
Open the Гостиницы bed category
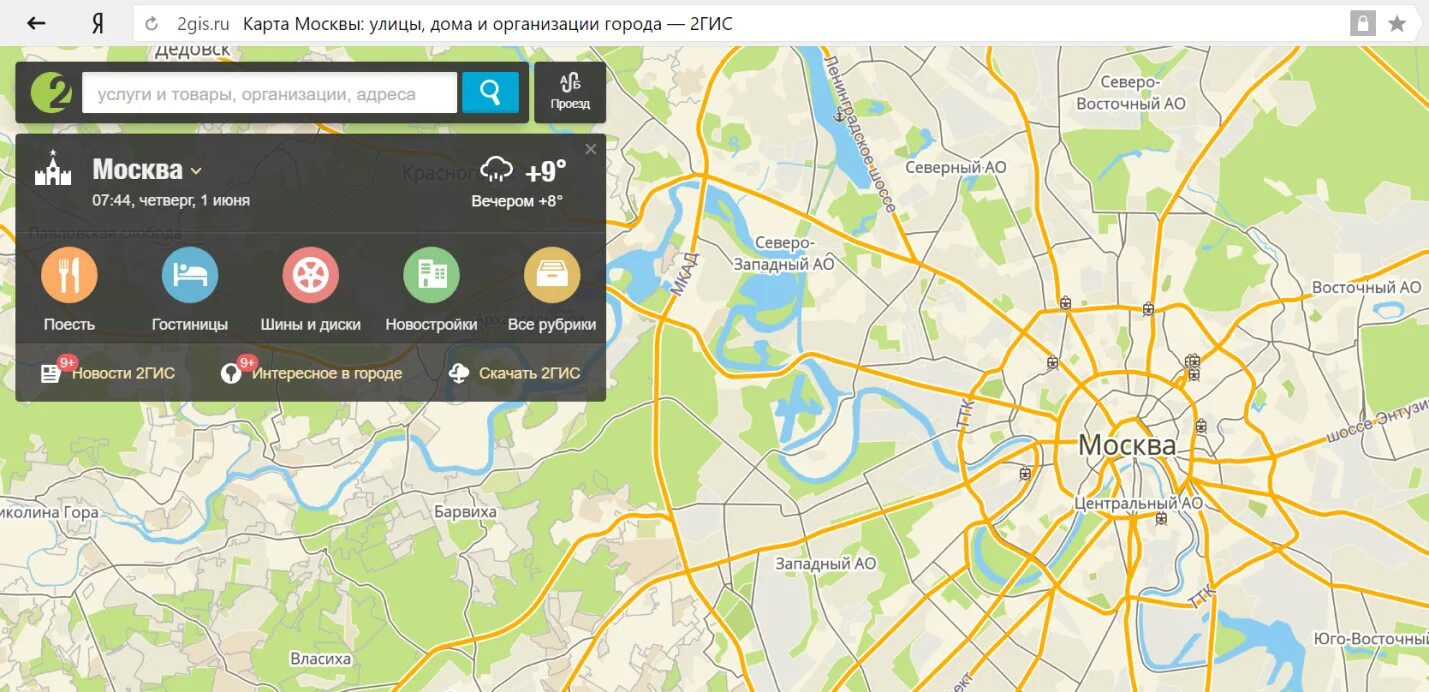[190, 275]
